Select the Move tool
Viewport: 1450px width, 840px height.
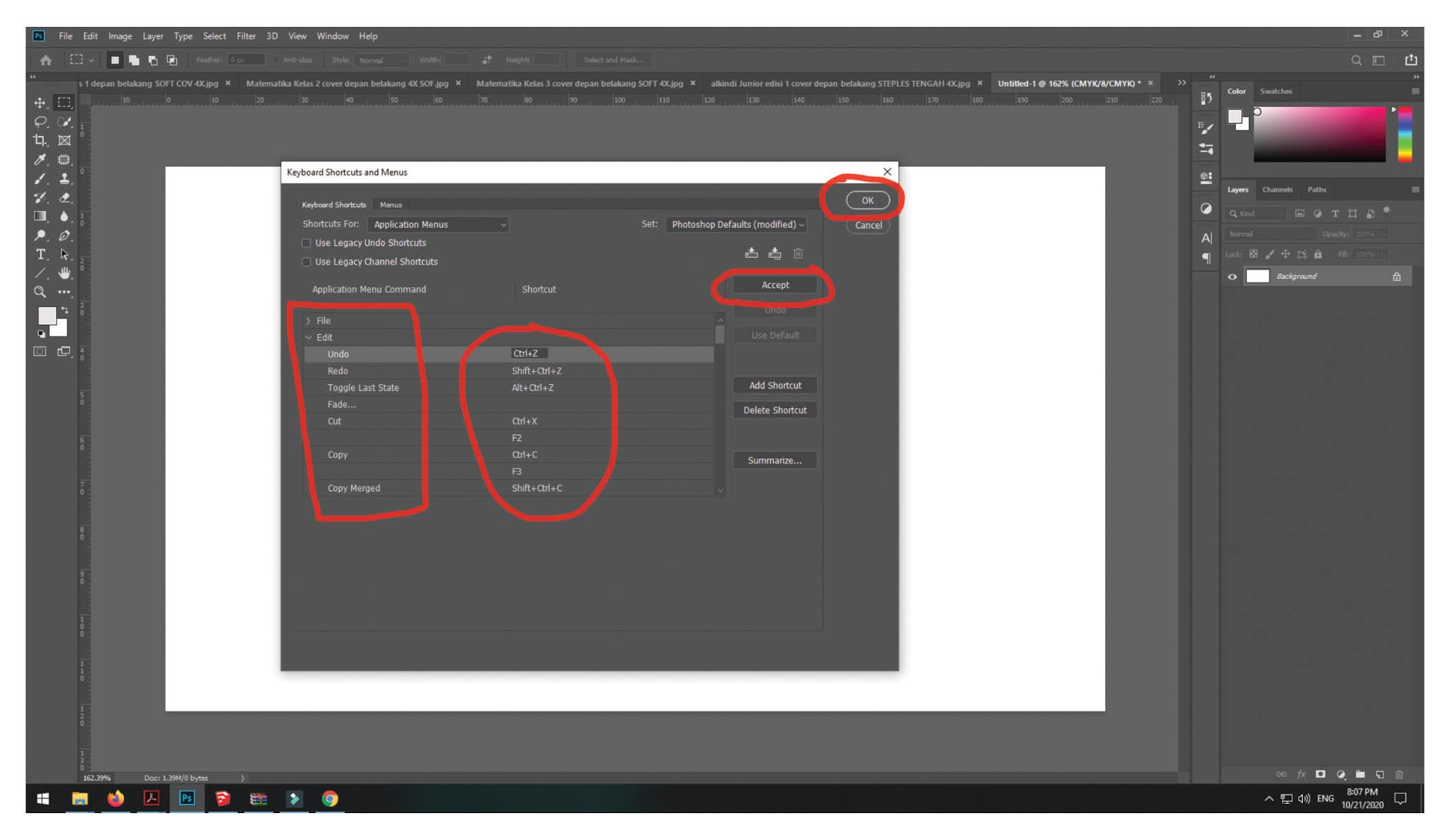(40, 103)
